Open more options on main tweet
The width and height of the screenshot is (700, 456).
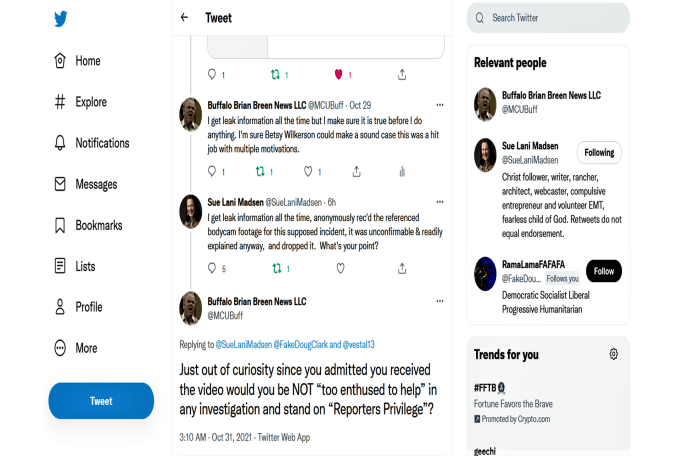coord(439,298)
